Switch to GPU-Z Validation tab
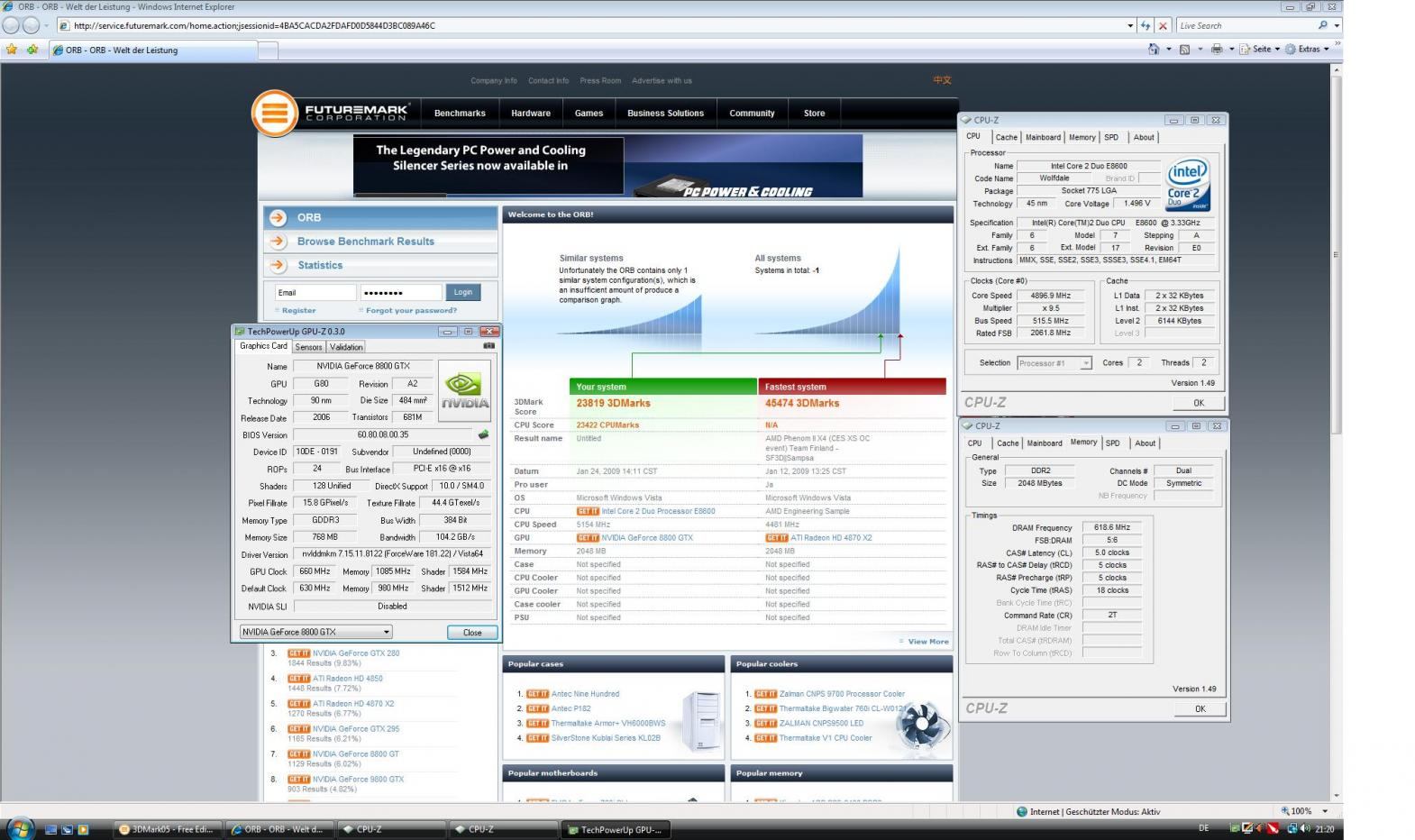The width and height of the screenshot is (1415, 840). tap(346, 347)
